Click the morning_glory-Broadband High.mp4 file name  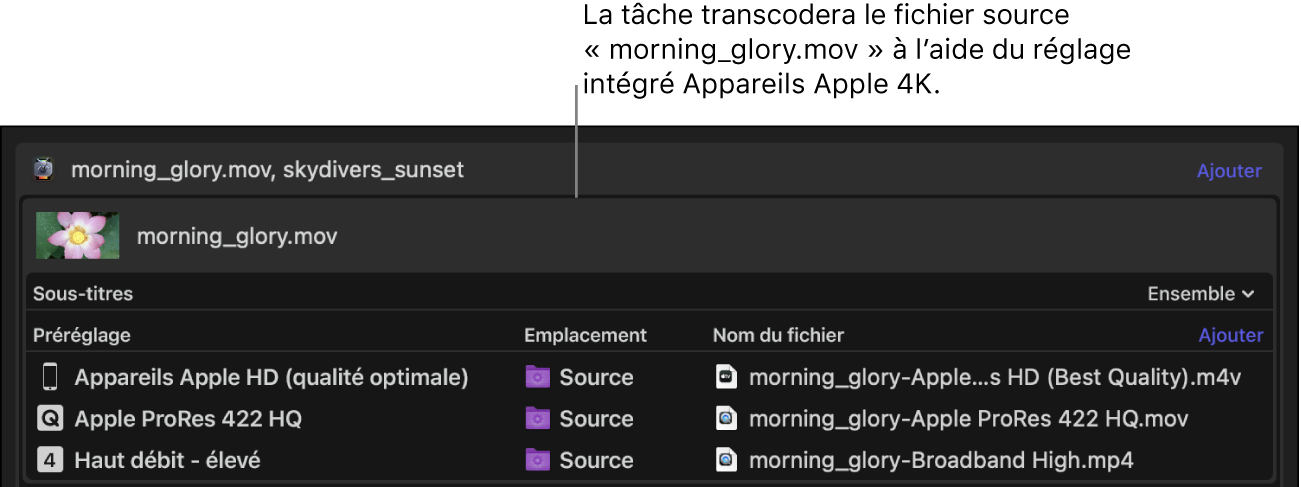941,460
